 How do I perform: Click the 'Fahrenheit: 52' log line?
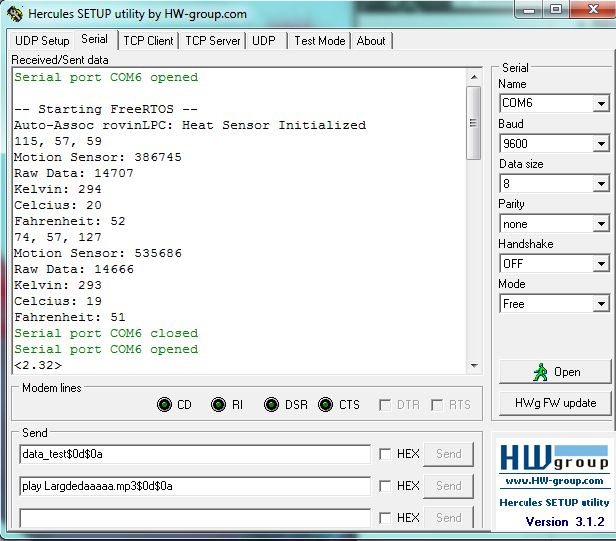70,221
